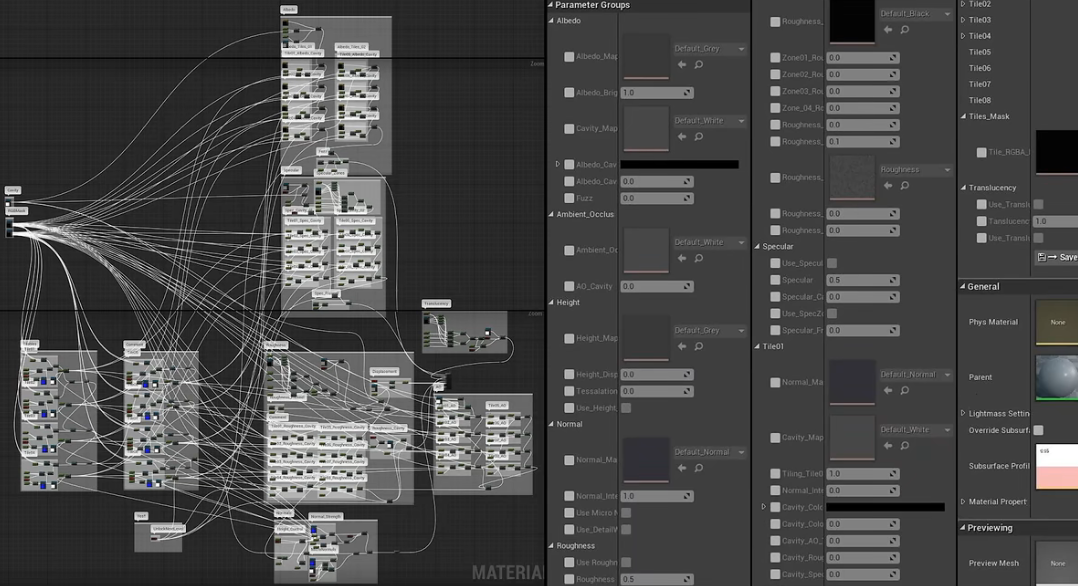
Task: Click spin arrow on Tessalation value field
Action: click(x=687, y=391)
